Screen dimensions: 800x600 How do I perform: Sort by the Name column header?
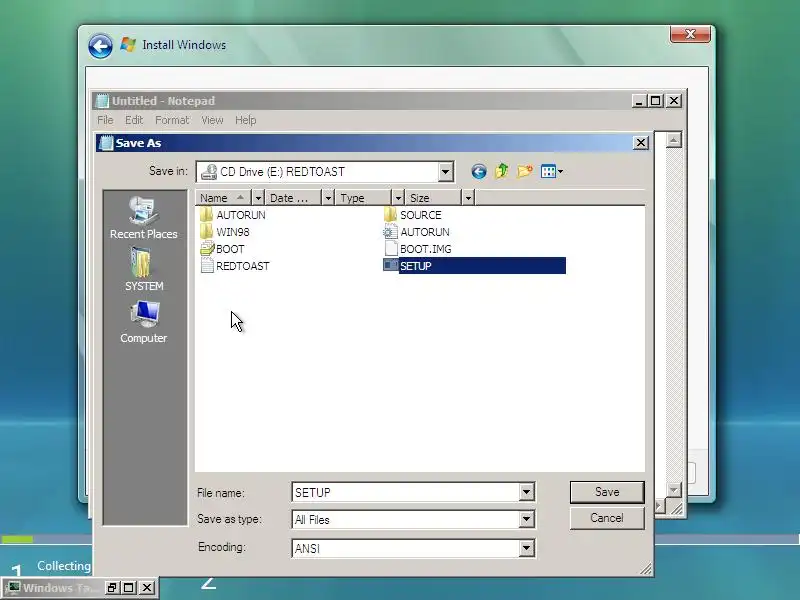223,197
